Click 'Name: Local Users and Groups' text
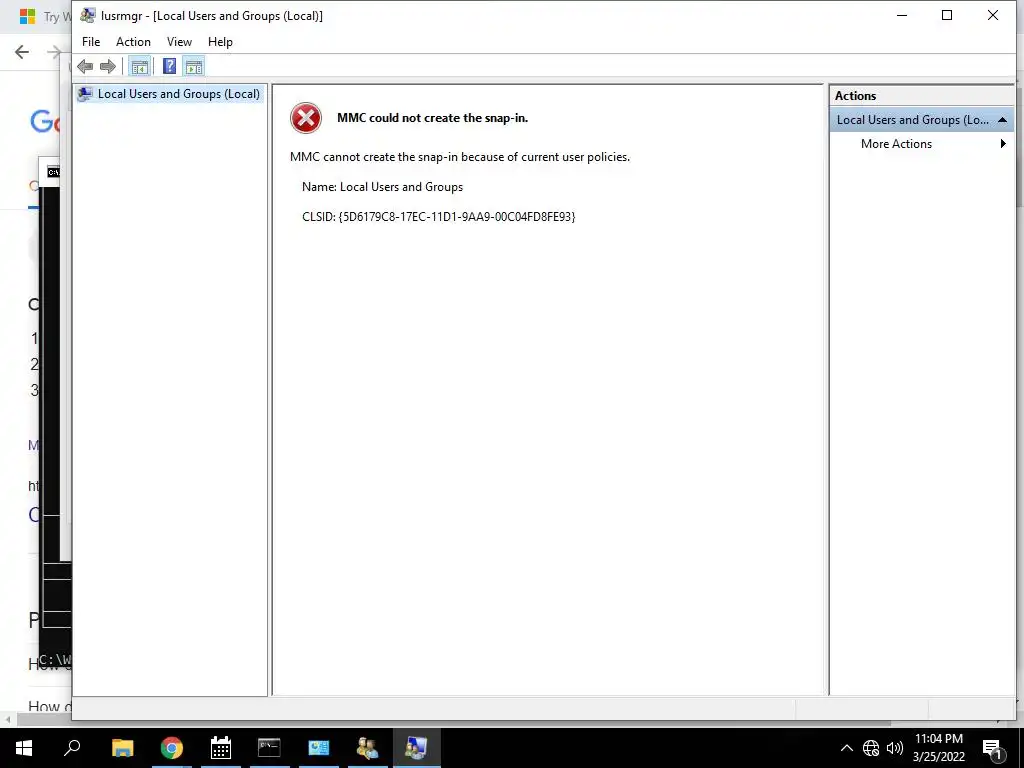 coord(382,187)
